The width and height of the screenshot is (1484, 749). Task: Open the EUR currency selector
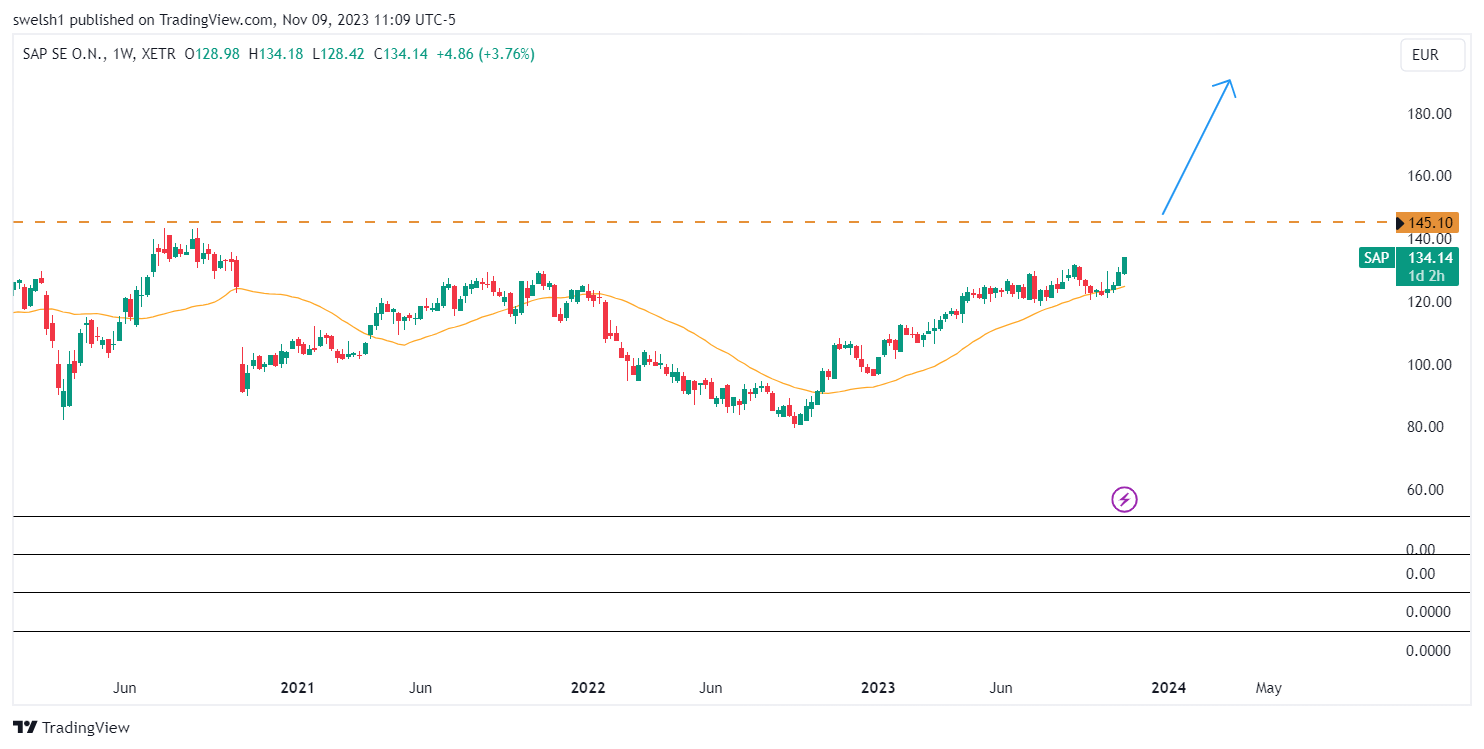(1424, 55)
